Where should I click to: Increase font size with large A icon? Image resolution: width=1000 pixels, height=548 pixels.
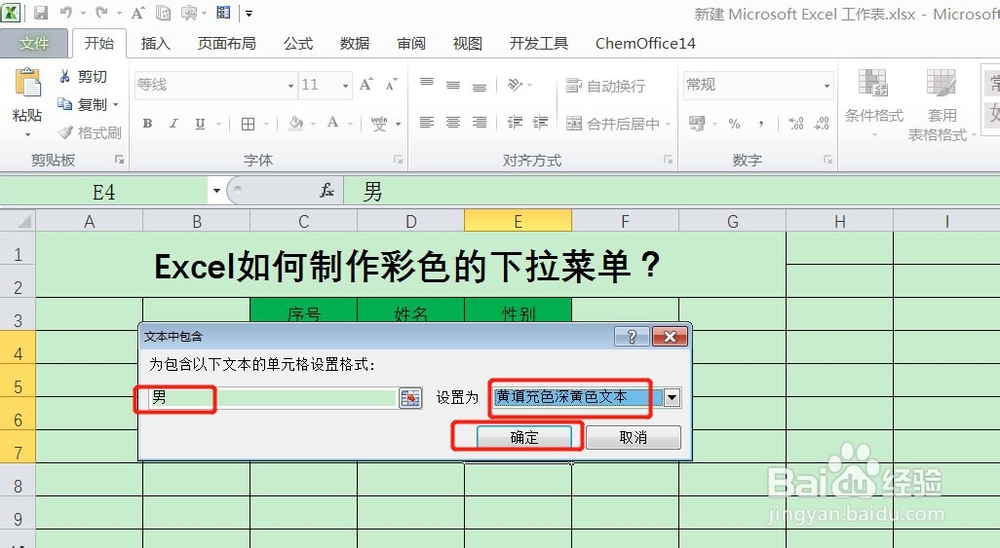pyautogui.click(x=366, y=84)
